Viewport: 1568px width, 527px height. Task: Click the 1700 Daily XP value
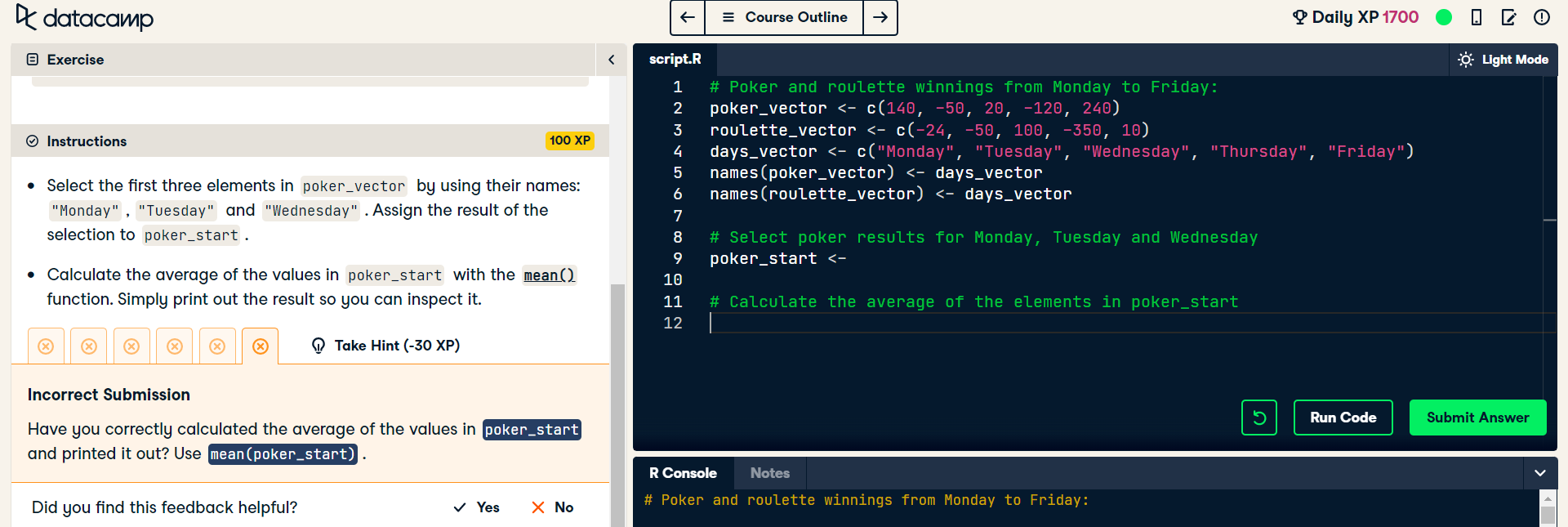[x=1401, y=17]
